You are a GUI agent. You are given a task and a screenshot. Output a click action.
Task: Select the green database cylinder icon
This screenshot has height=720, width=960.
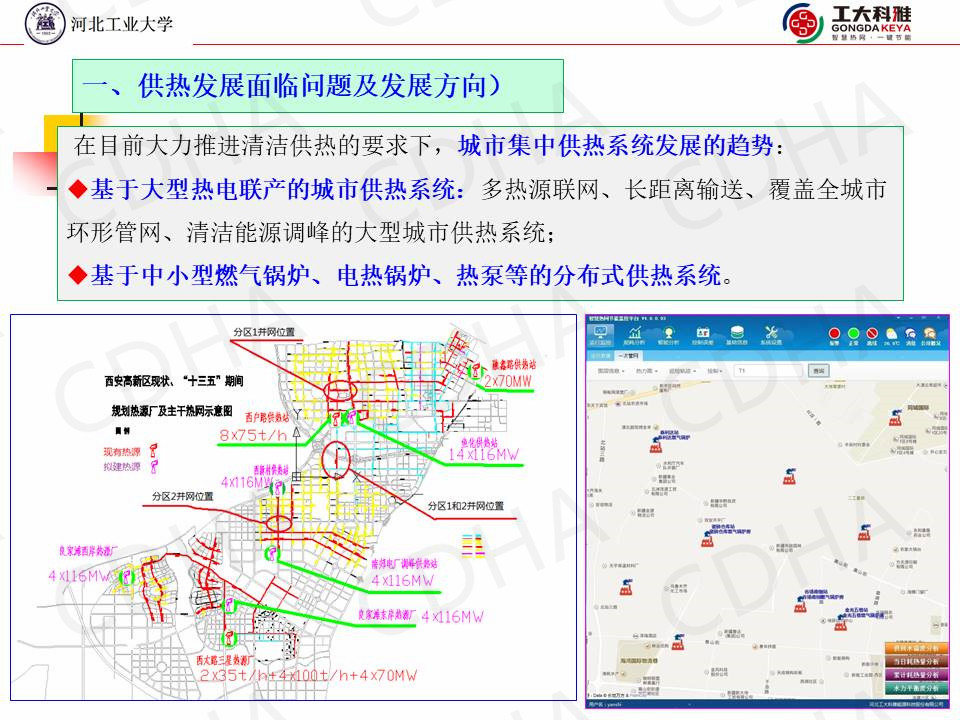coord(737,334)
